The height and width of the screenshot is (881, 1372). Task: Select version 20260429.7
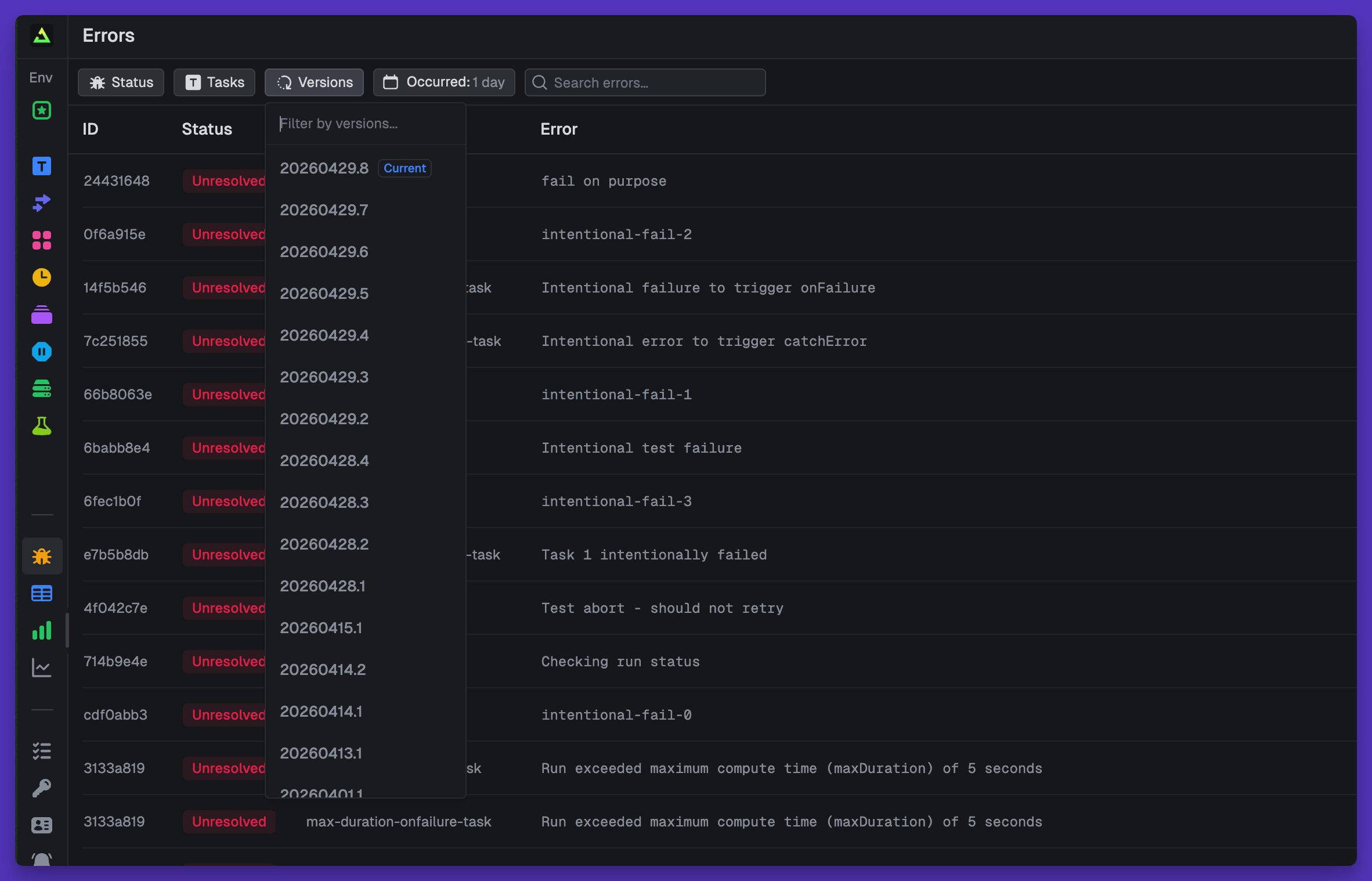[366, 210]
